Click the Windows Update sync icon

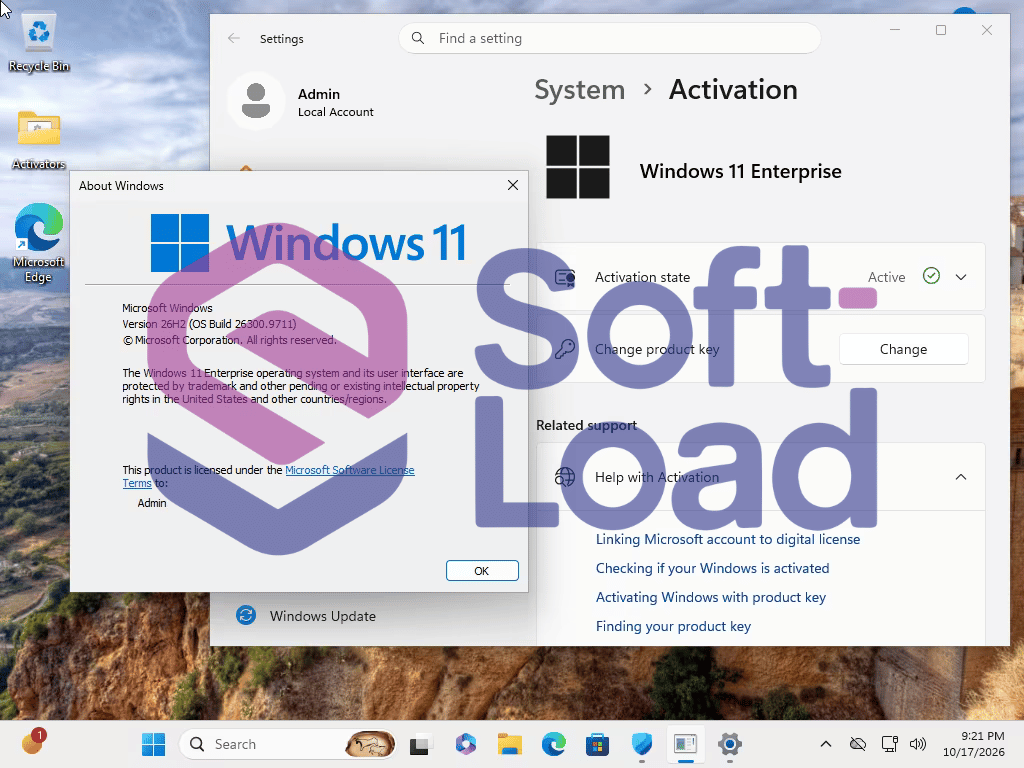246,615
